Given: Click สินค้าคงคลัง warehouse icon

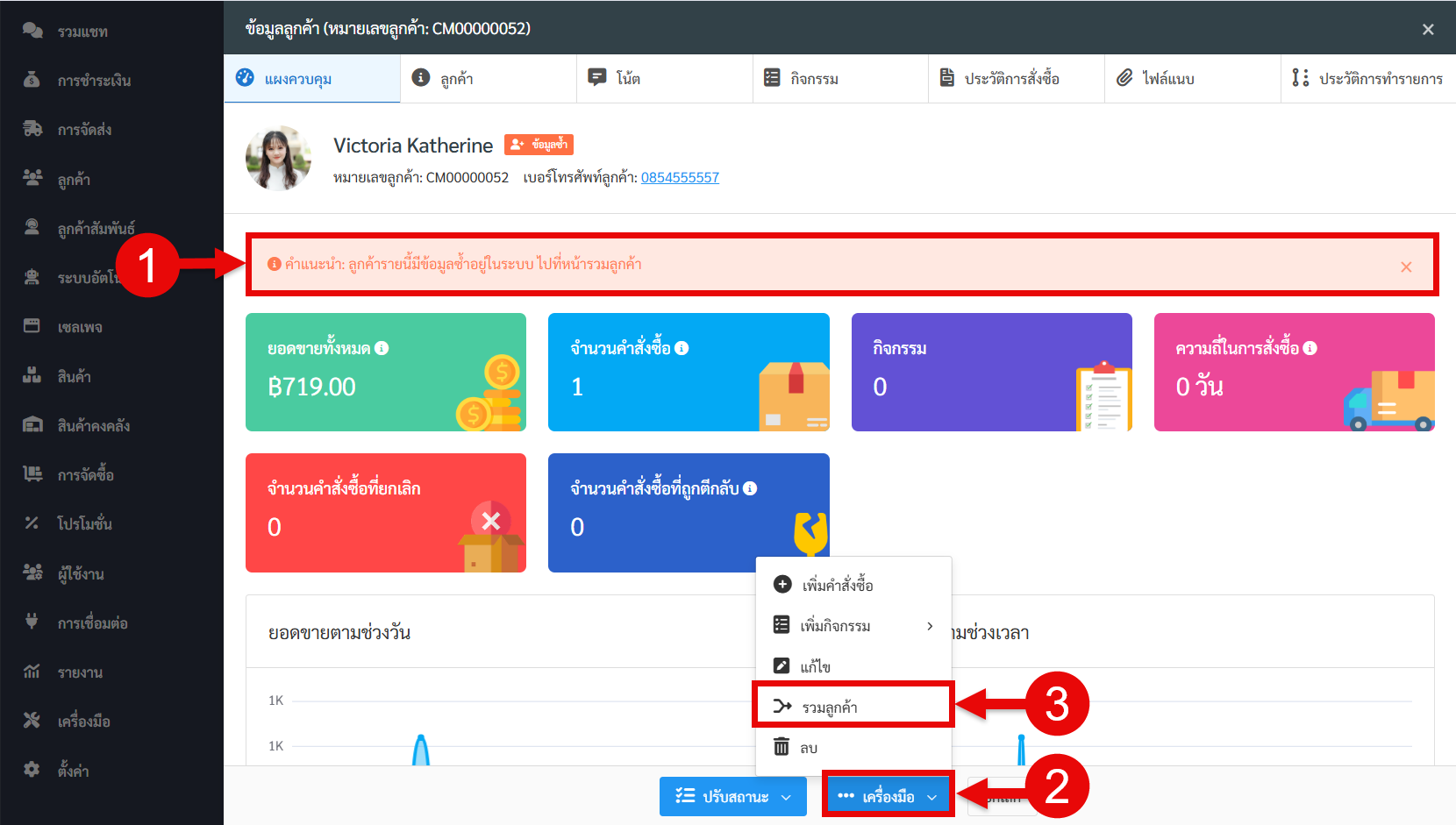Looking at the screenshot, I should point(32,425).
